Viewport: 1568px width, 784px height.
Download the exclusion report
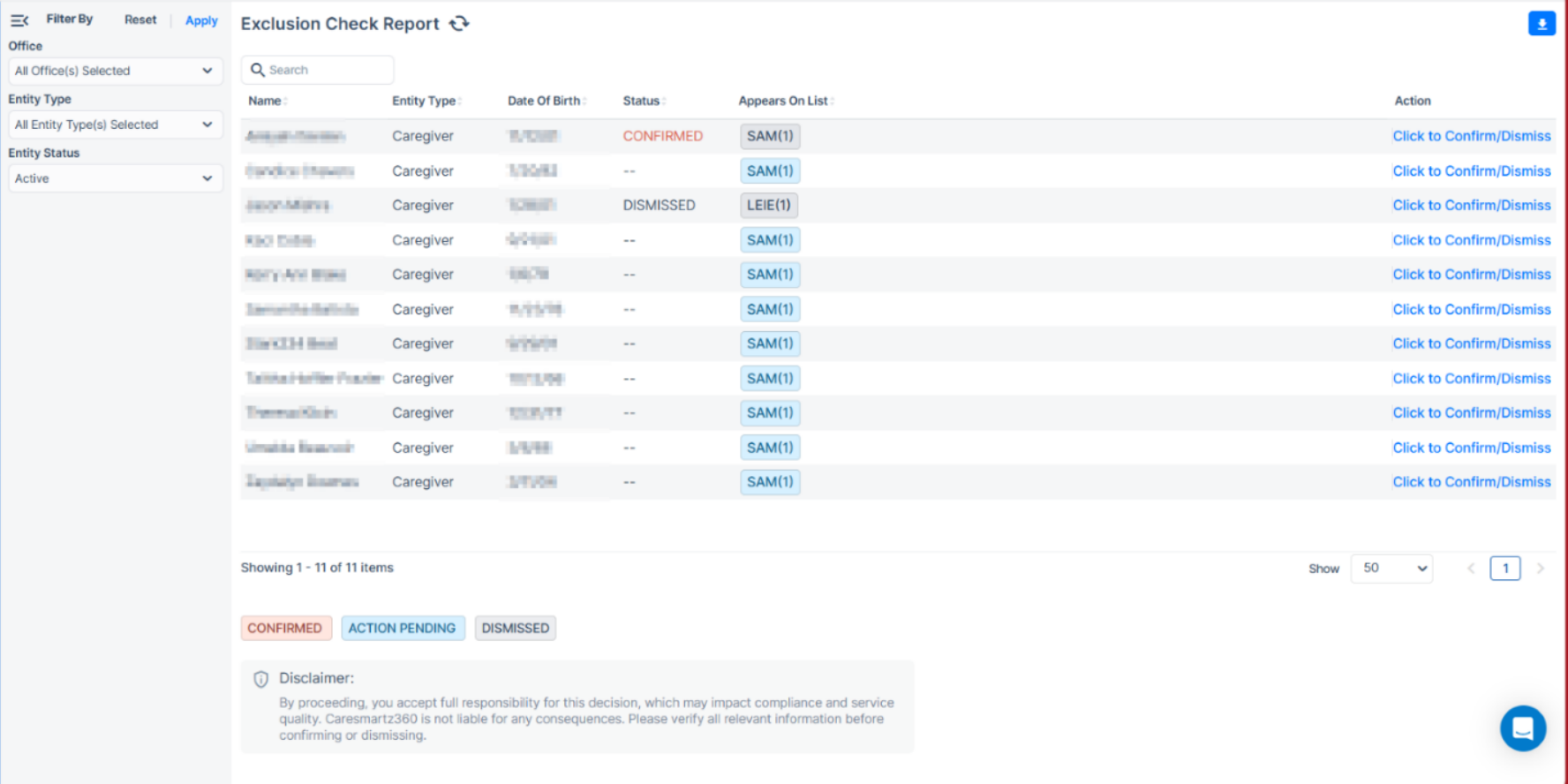(x=1542, y=24)
